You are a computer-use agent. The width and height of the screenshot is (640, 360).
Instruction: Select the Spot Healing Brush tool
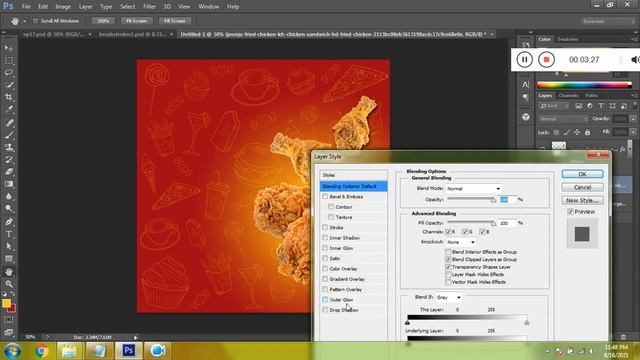[x=9, y=122]
